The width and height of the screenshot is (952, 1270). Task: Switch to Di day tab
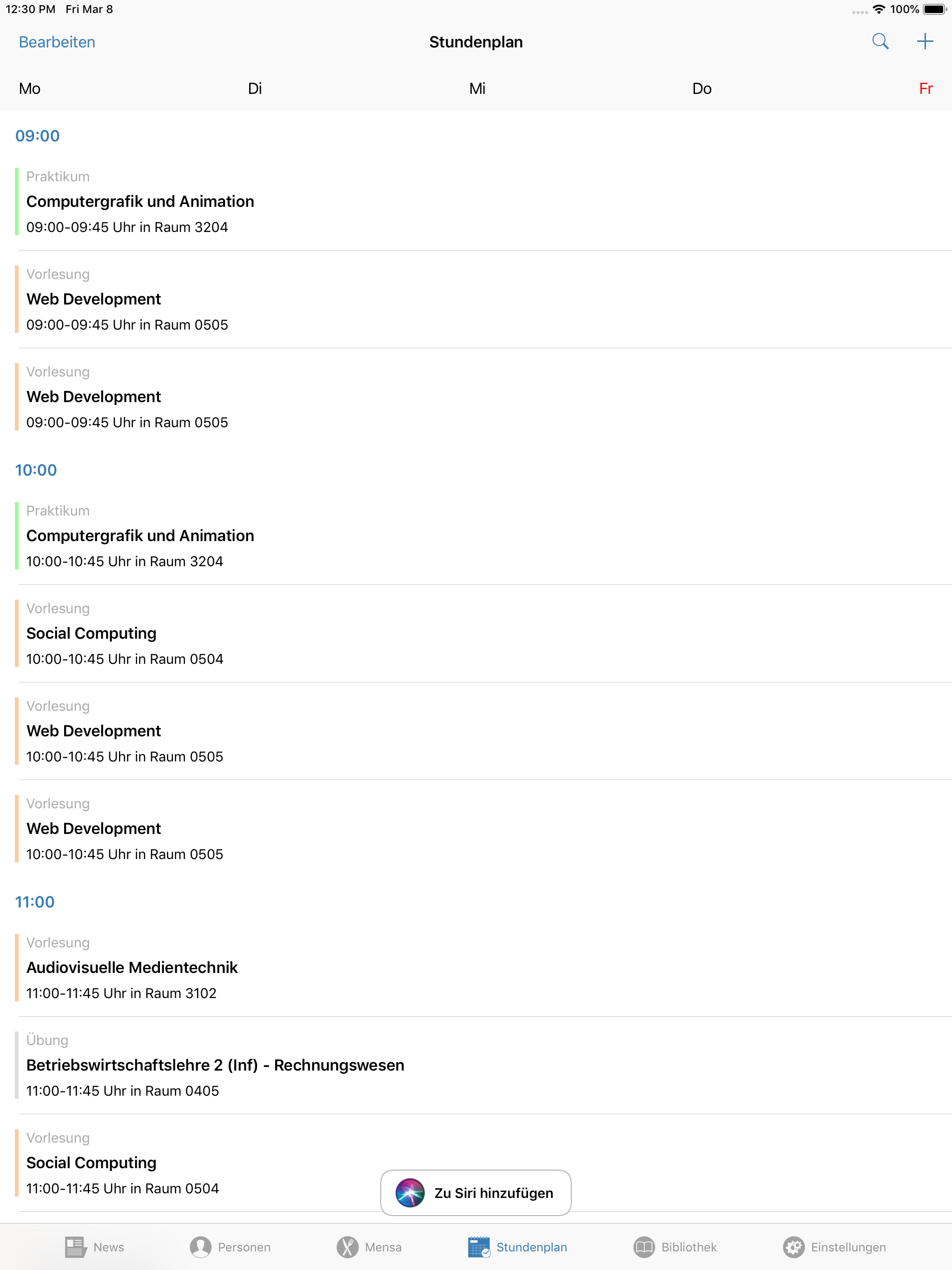tap(255, 88)
